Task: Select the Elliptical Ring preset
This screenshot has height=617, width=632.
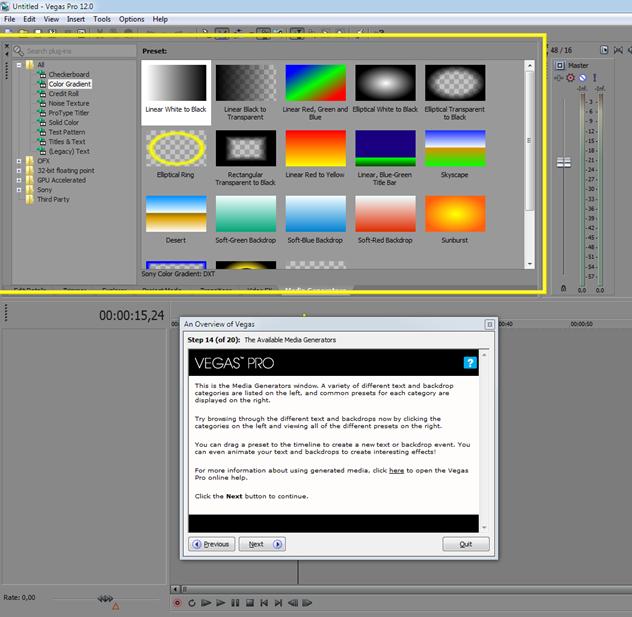Action: click(176, 154)
